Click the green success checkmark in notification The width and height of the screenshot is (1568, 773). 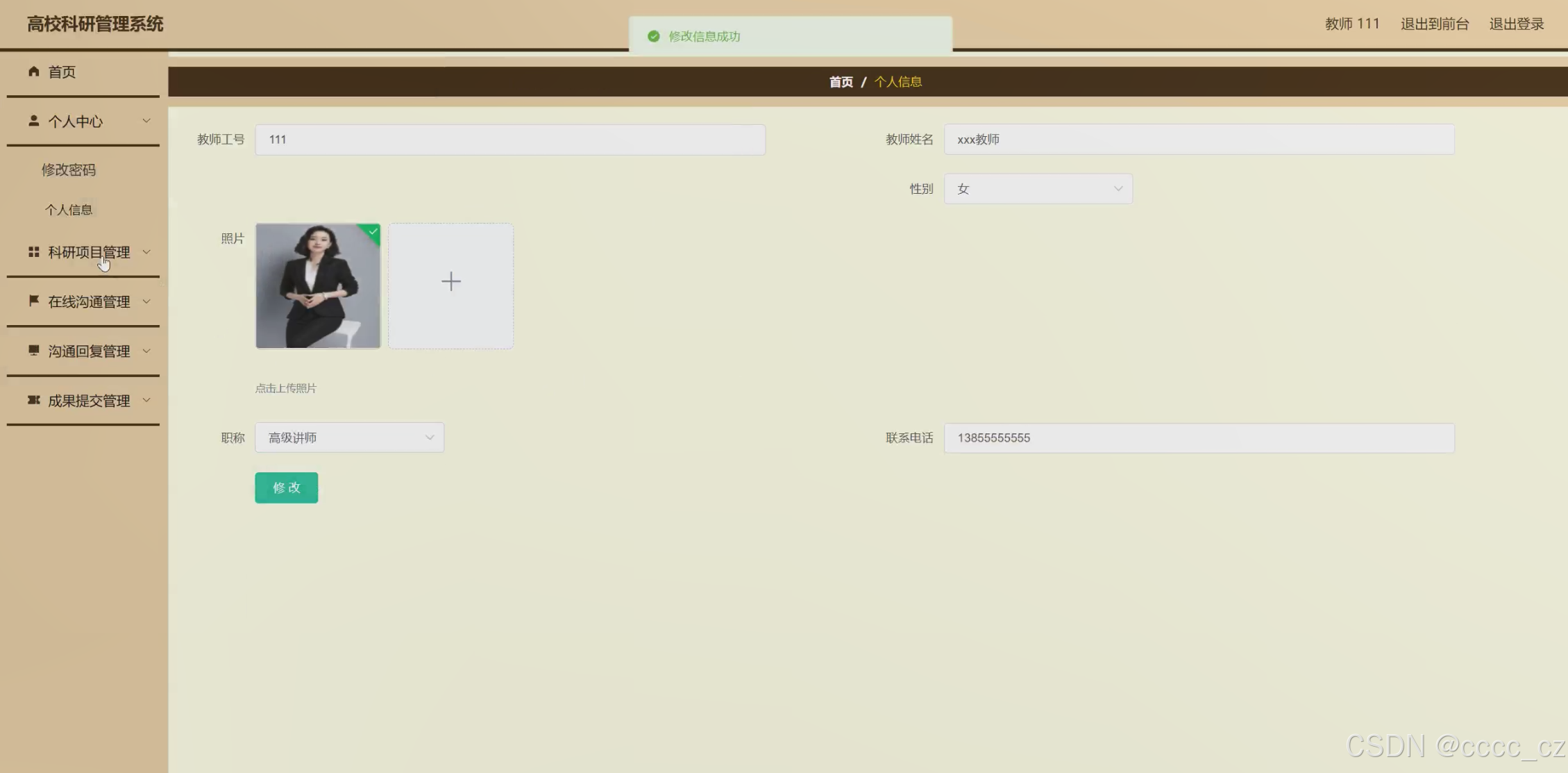[653, 36]
